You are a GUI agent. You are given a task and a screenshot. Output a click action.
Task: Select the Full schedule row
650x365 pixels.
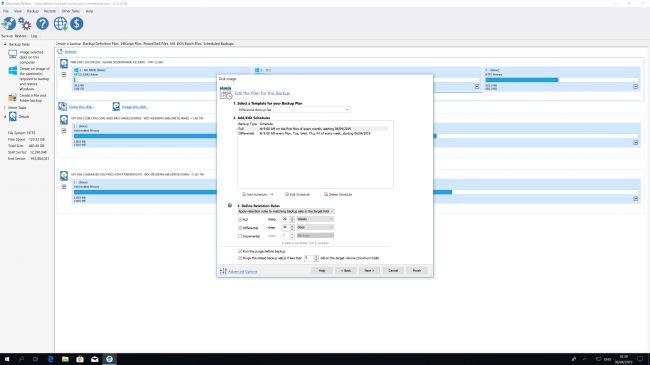click(313, 129)
